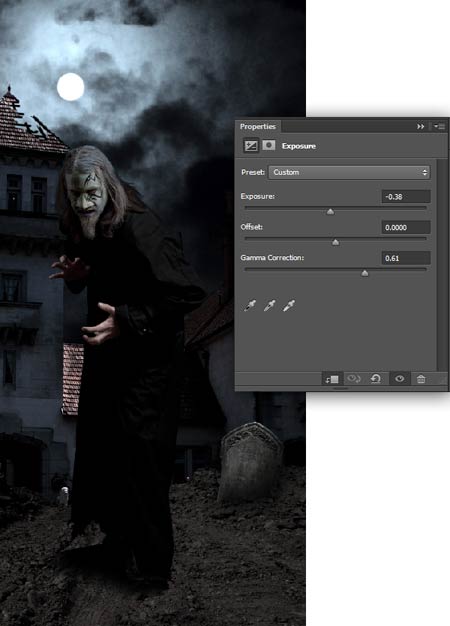View the previous state of adjustment
The image size is (450, 626).
click(x=354, y=378)
